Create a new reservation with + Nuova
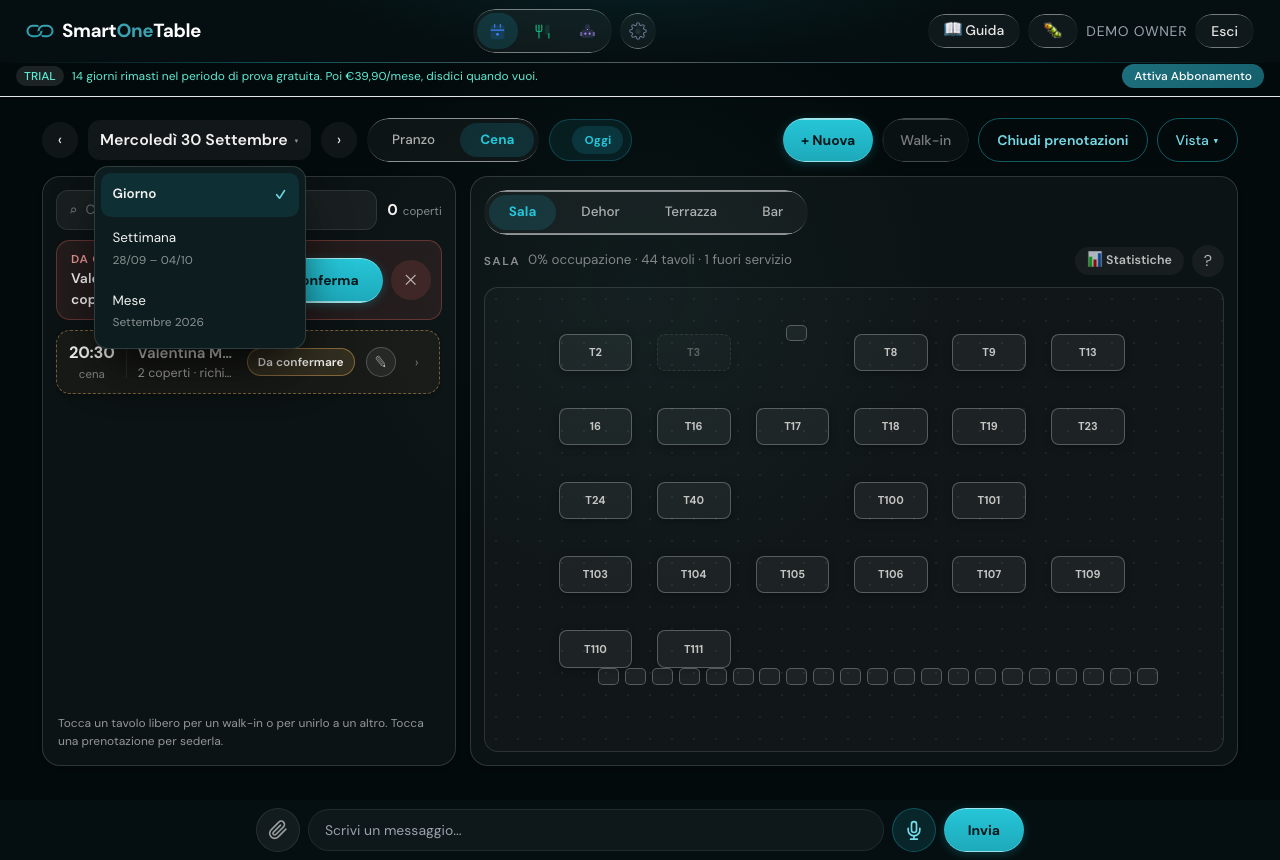This screenshot has height=860, width=1280. [828, 140]
